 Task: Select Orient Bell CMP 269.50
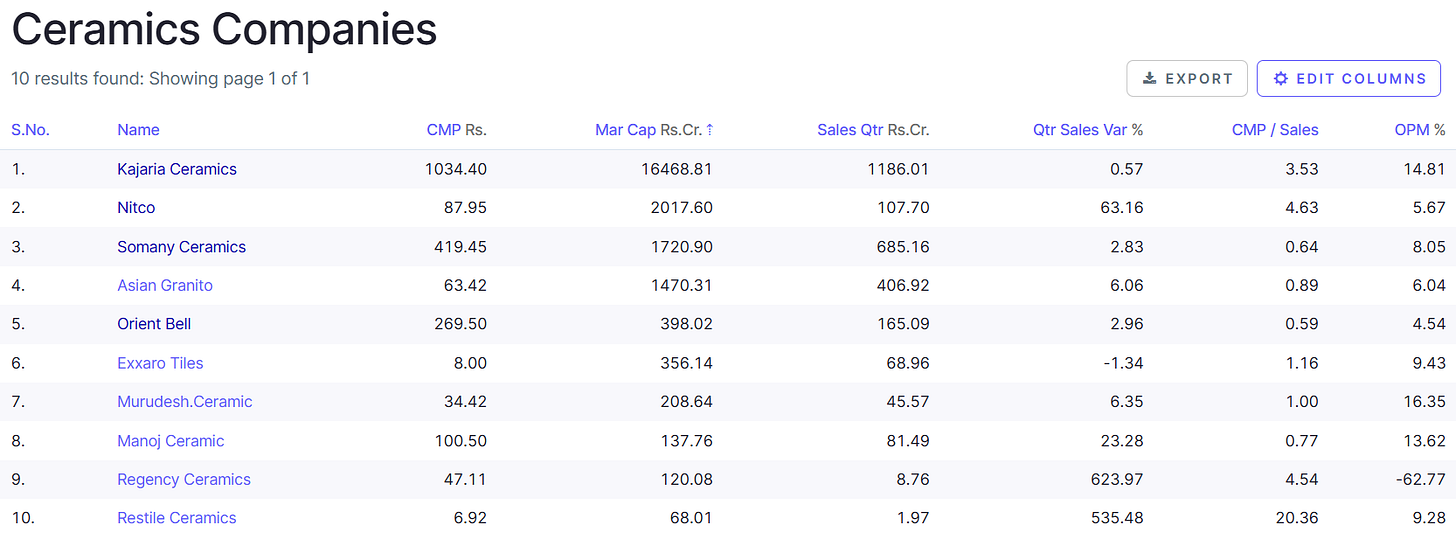(x=461, y=324)
